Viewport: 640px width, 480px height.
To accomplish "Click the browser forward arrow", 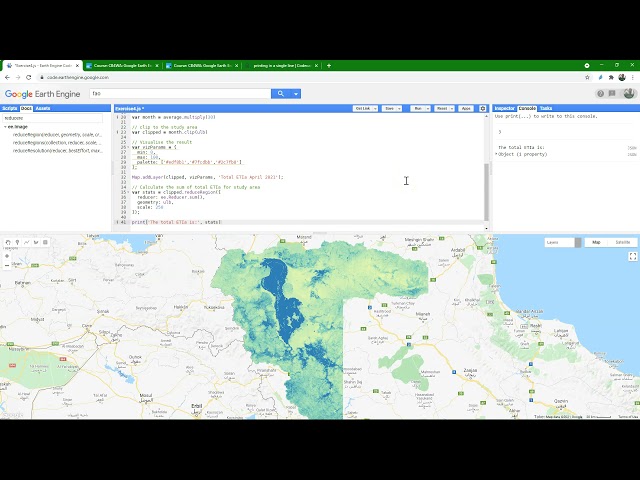I will click(x=18, y=77).
